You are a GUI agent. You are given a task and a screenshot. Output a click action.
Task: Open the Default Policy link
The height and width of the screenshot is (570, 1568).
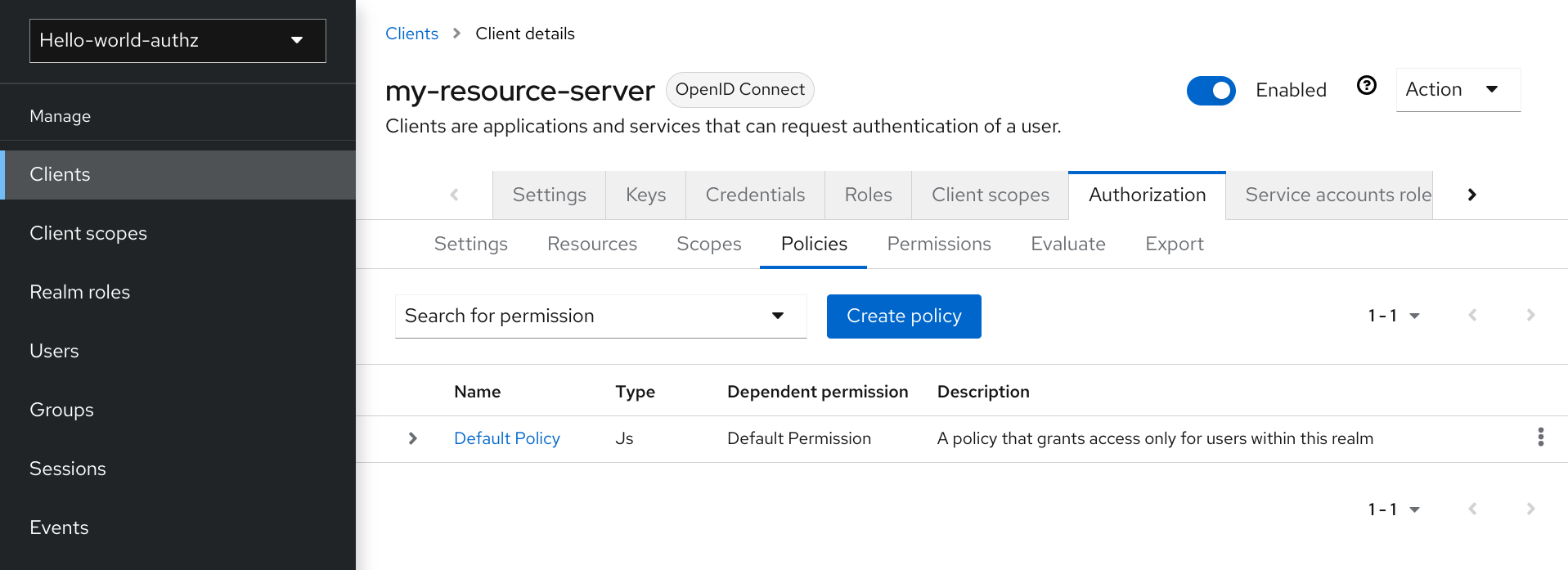click(x=506, y=438)
